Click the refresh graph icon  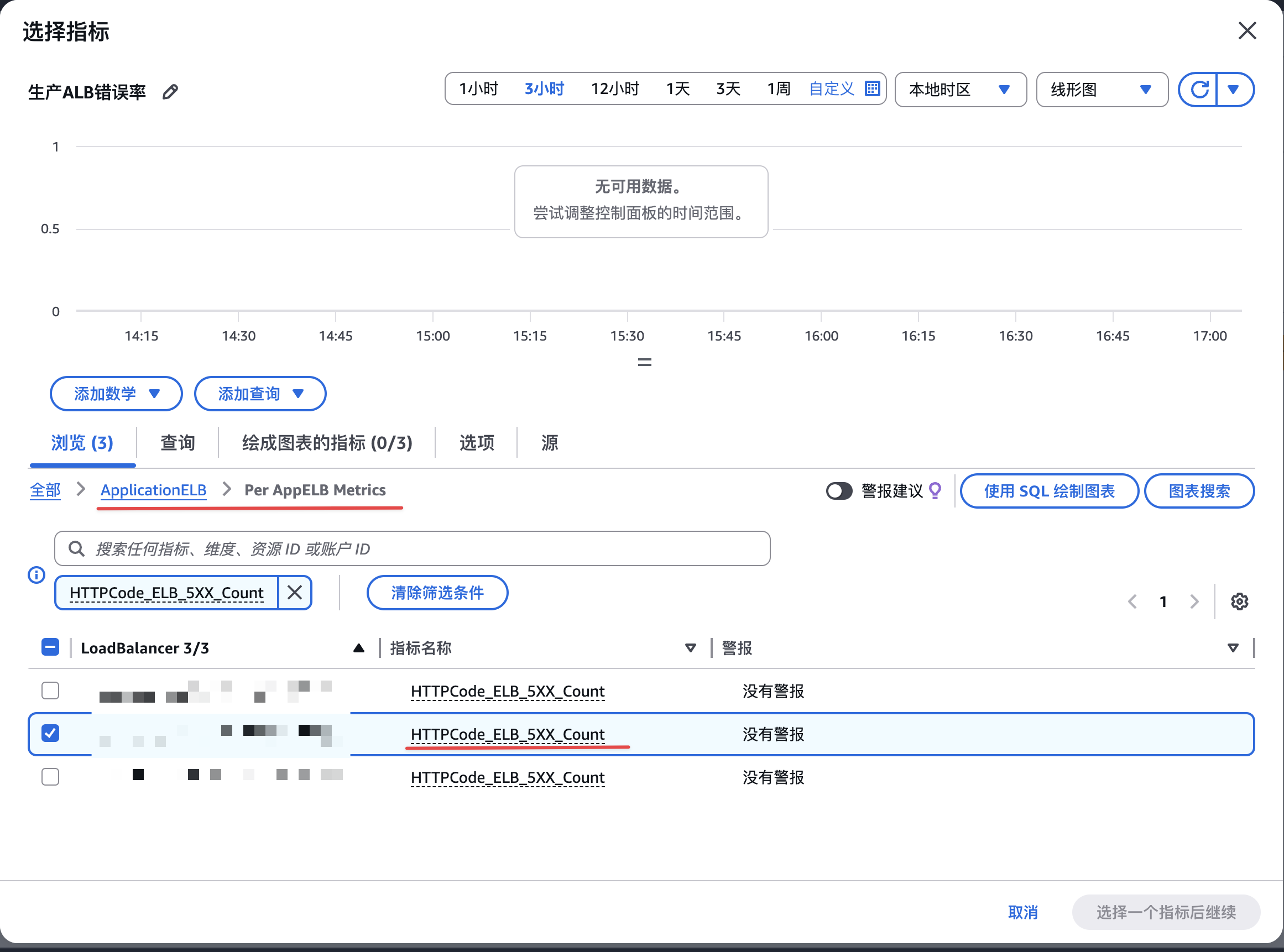point(1199,90)
